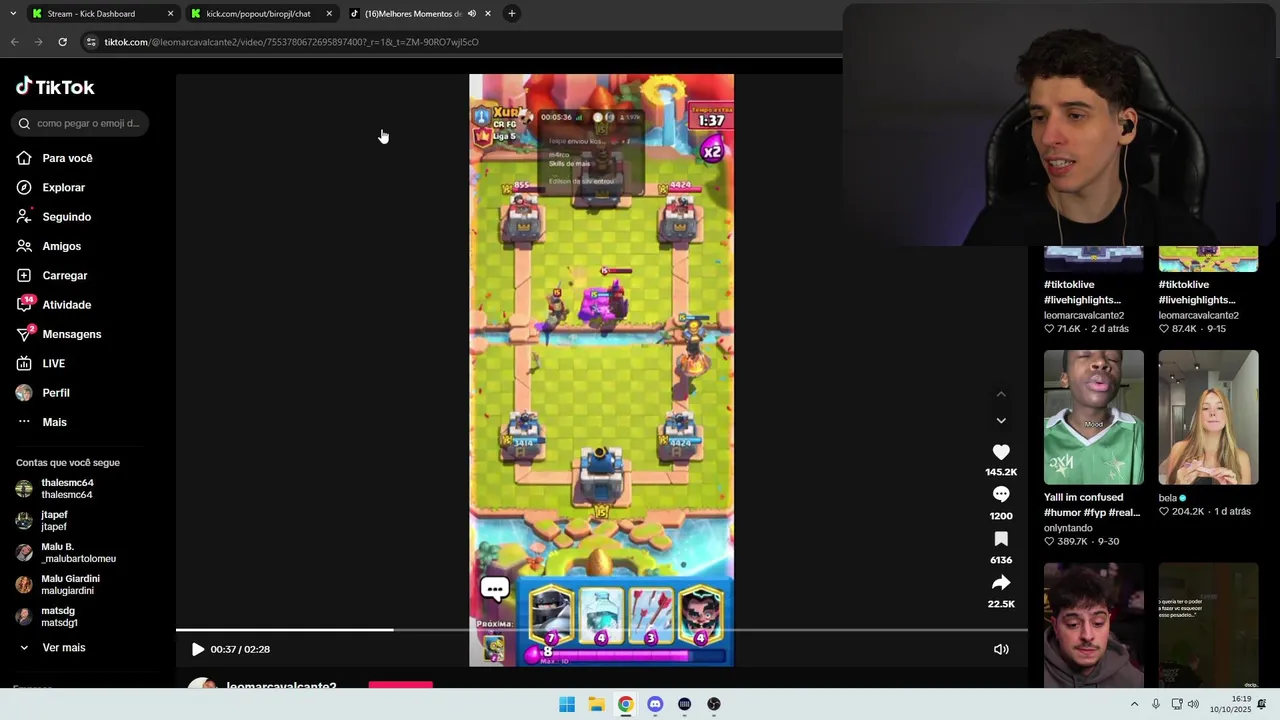Open Yalll im confused video thumbnail

[x=1094, y=417]
